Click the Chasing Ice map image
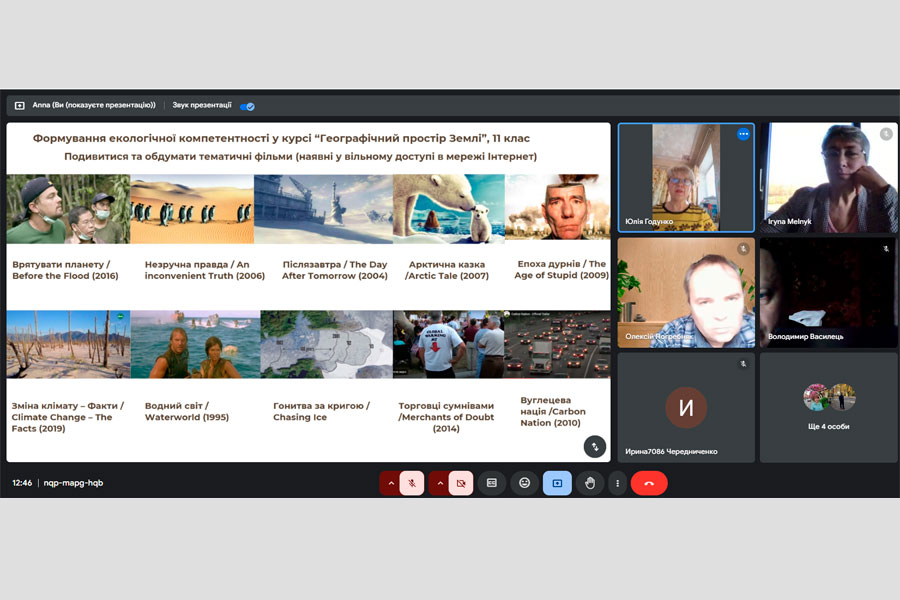This screenshot has width=900, height=600. coord(327,344)
